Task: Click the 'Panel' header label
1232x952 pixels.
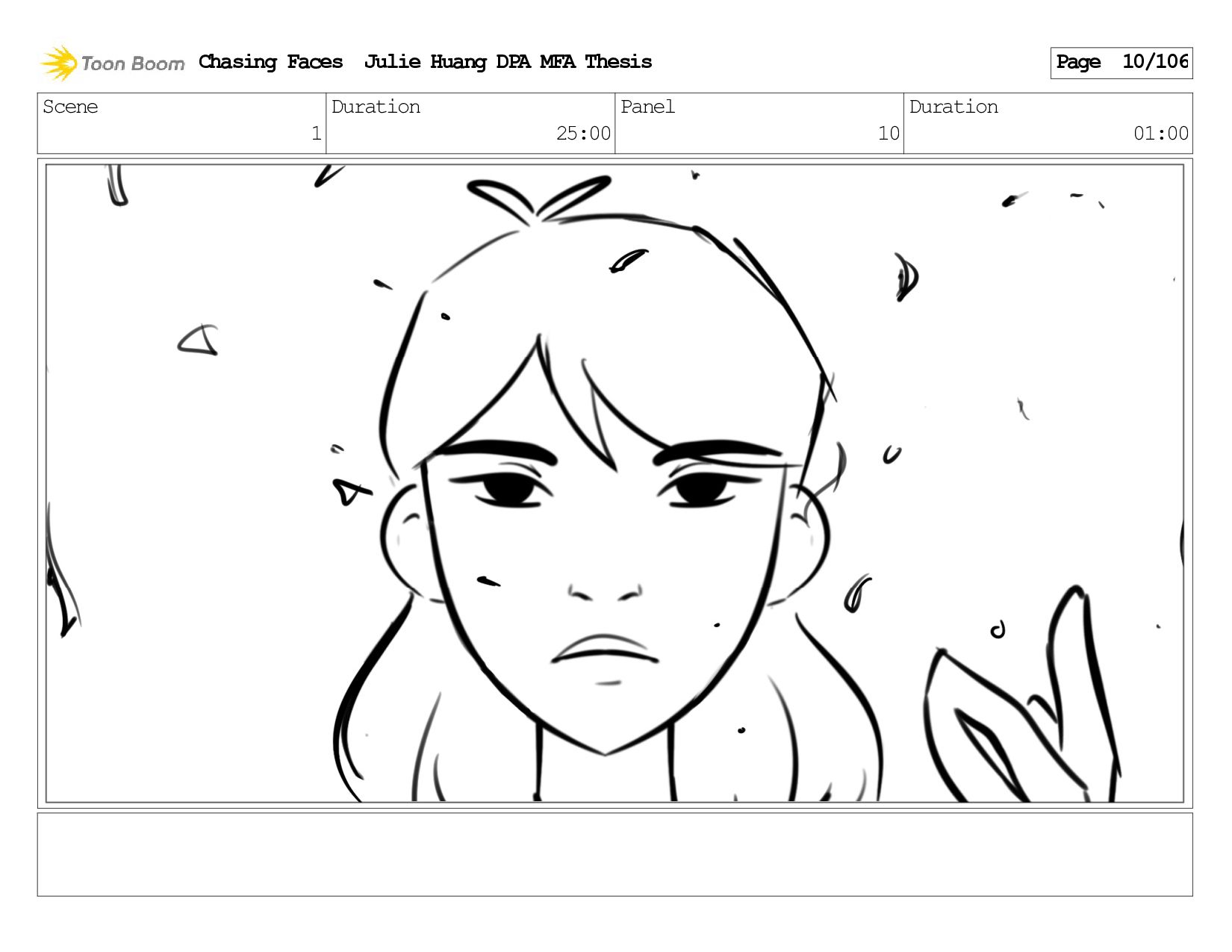Action: pos(647,107)
